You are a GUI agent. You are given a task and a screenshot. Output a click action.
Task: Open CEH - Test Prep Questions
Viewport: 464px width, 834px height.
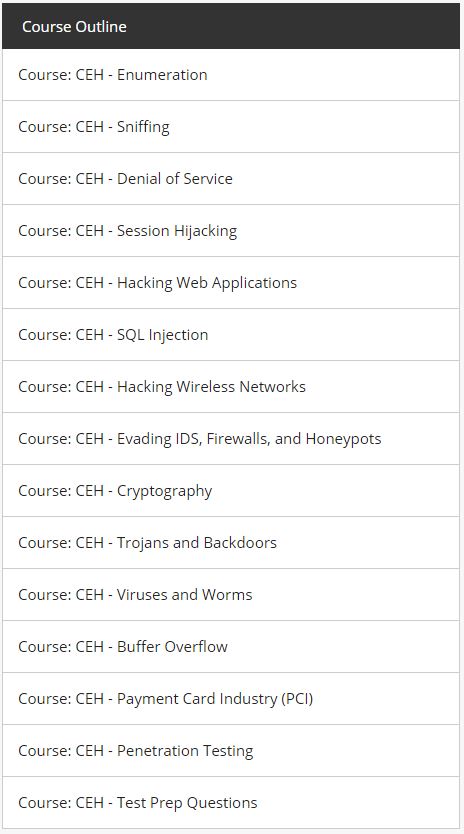pos(231,803)
